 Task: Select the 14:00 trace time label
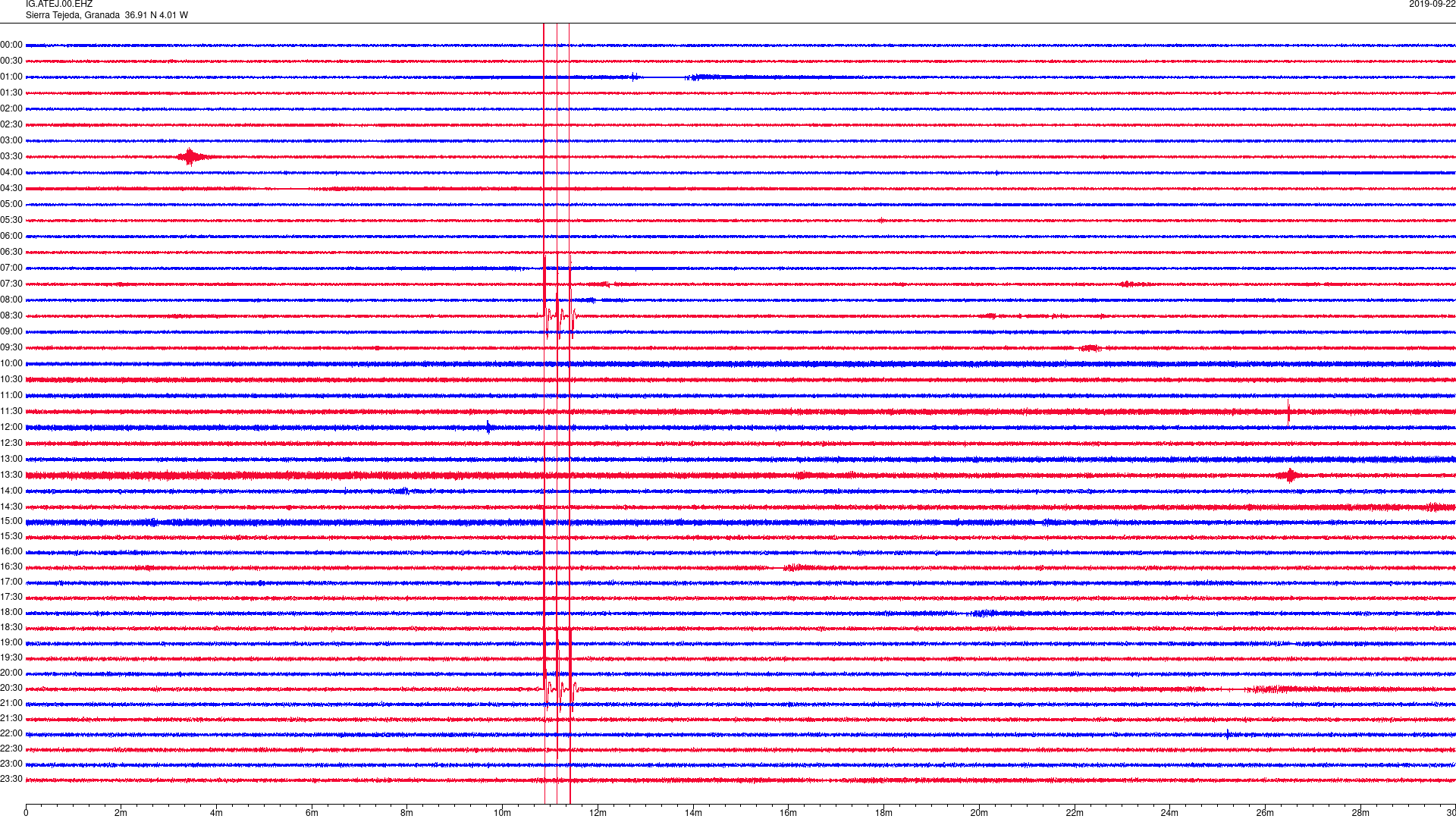11,491
